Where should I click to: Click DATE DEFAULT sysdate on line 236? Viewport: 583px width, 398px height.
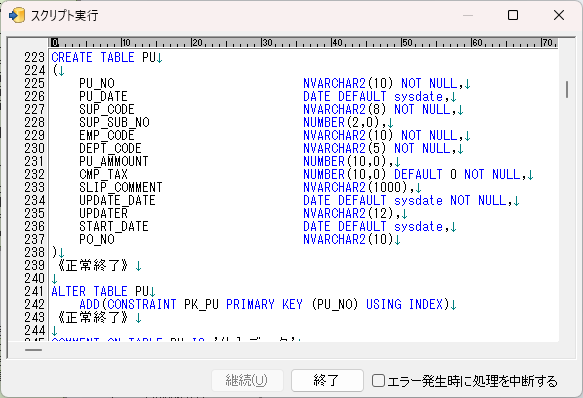pyautogui.click(x=373, y=227)
